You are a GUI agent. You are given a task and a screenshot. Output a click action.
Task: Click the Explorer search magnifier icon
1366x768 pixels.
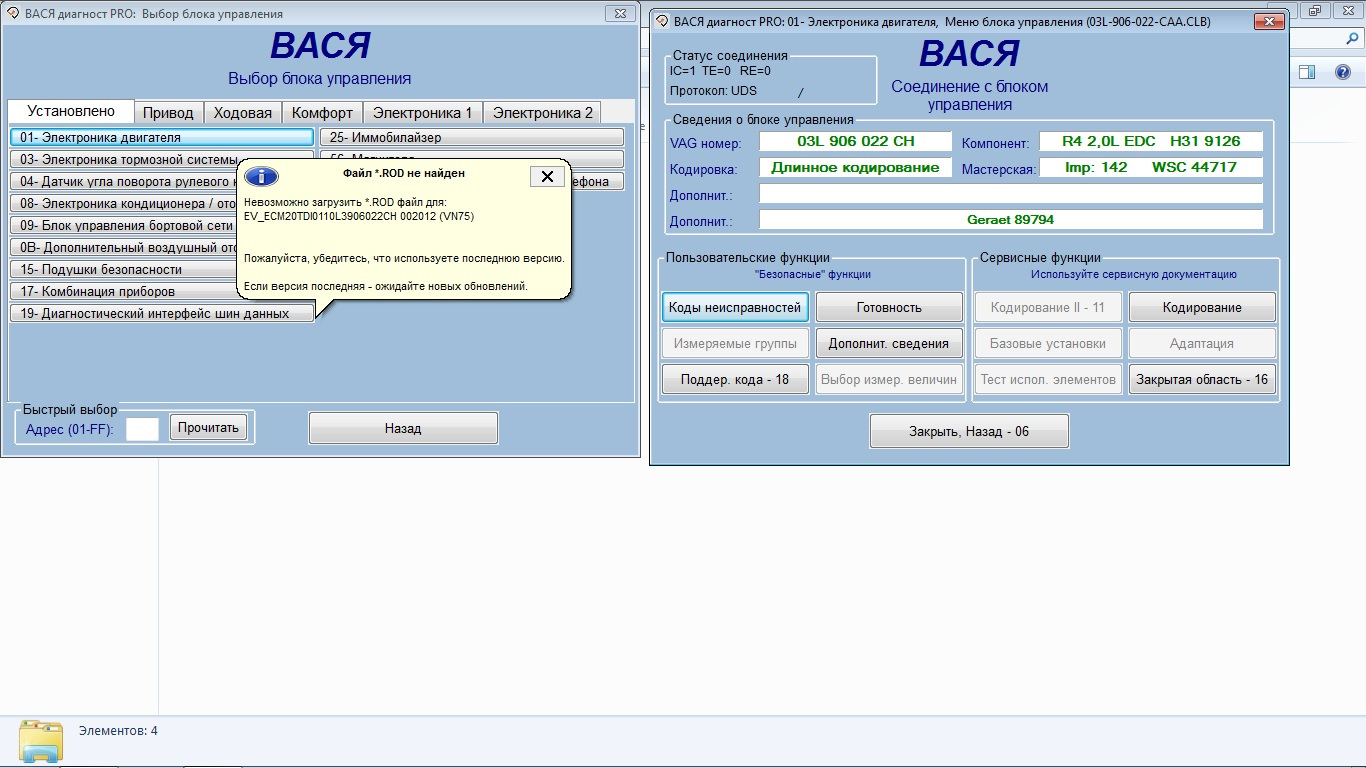[1351, 38]
